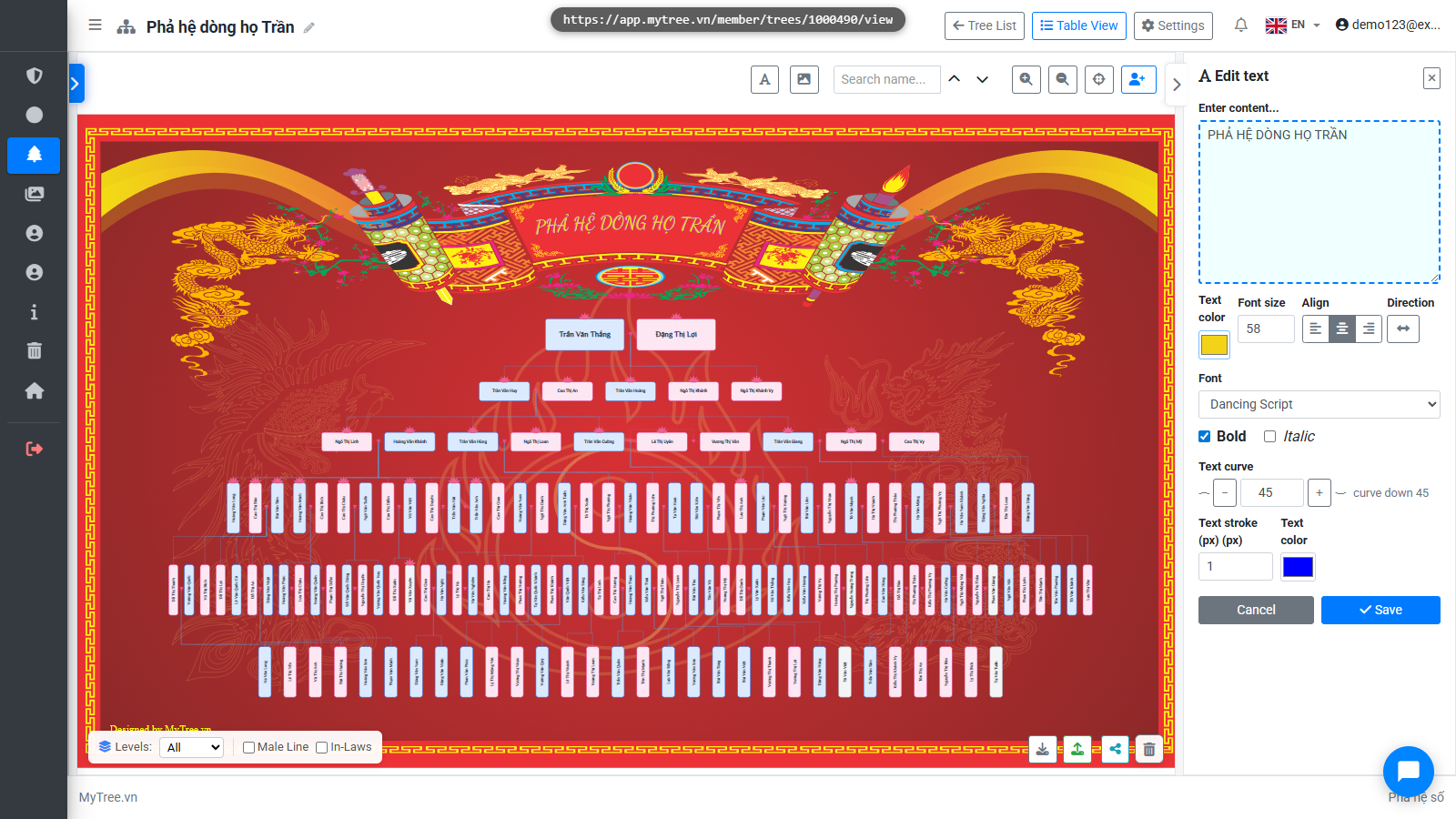Click the Font size field showing 58
Image resolution: width=1456 pixels, height=819 pixels.
point(1266,329)
